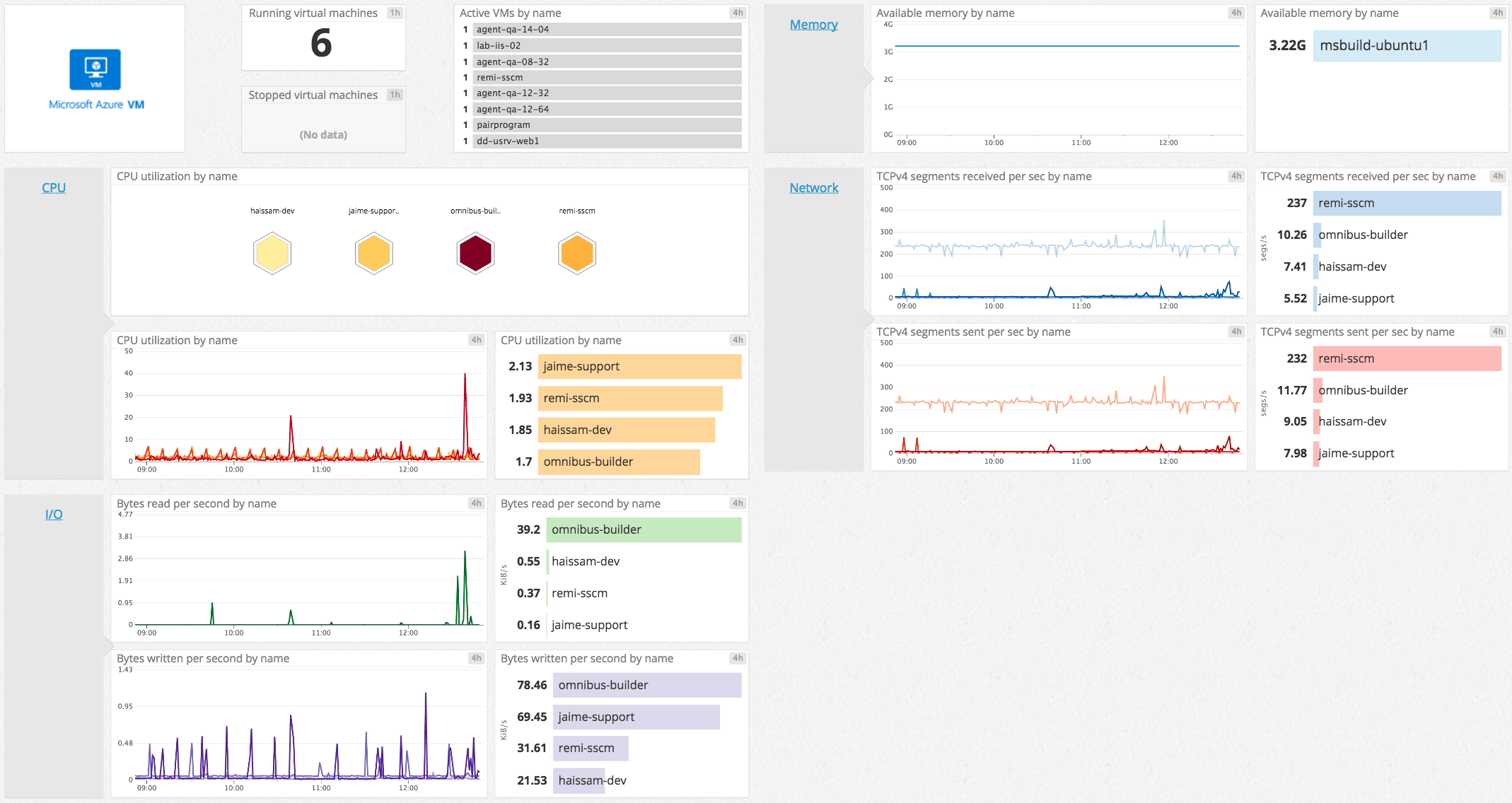Toggle the I/O section panel
The width and height of the screenshot is (1512, 803).
54,514
